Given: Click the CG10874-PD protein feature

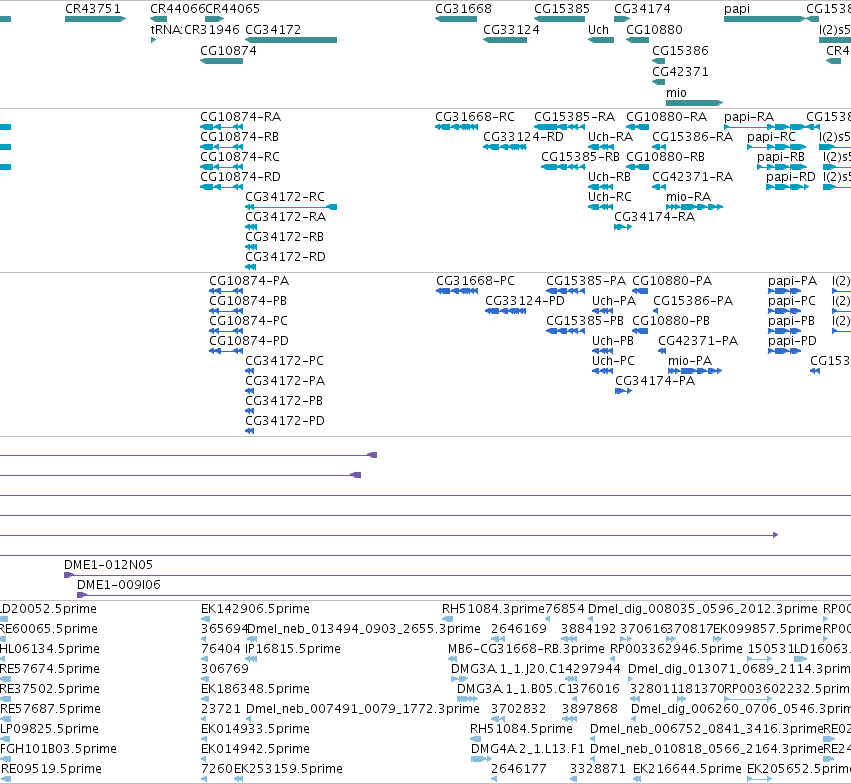Looking at the screenshot, I should point(226,351).
